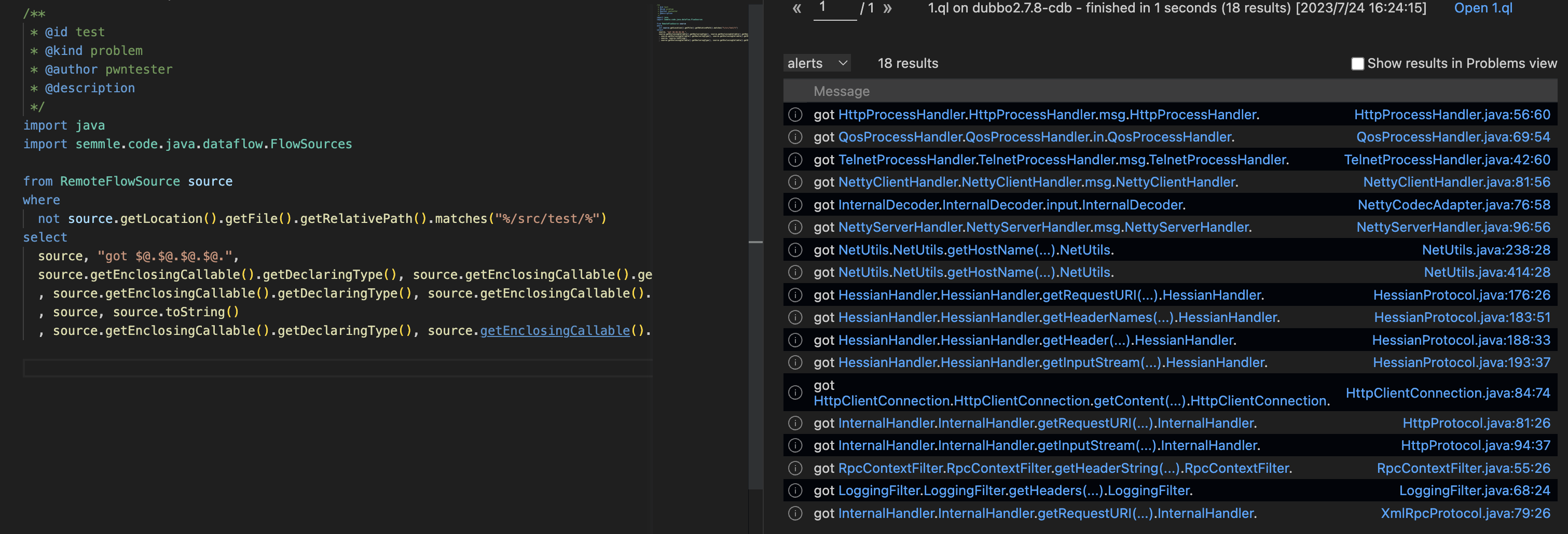Open location QosProcessHandler.java:69:54
The image size is (1568, 534).
pos(1453,137)
